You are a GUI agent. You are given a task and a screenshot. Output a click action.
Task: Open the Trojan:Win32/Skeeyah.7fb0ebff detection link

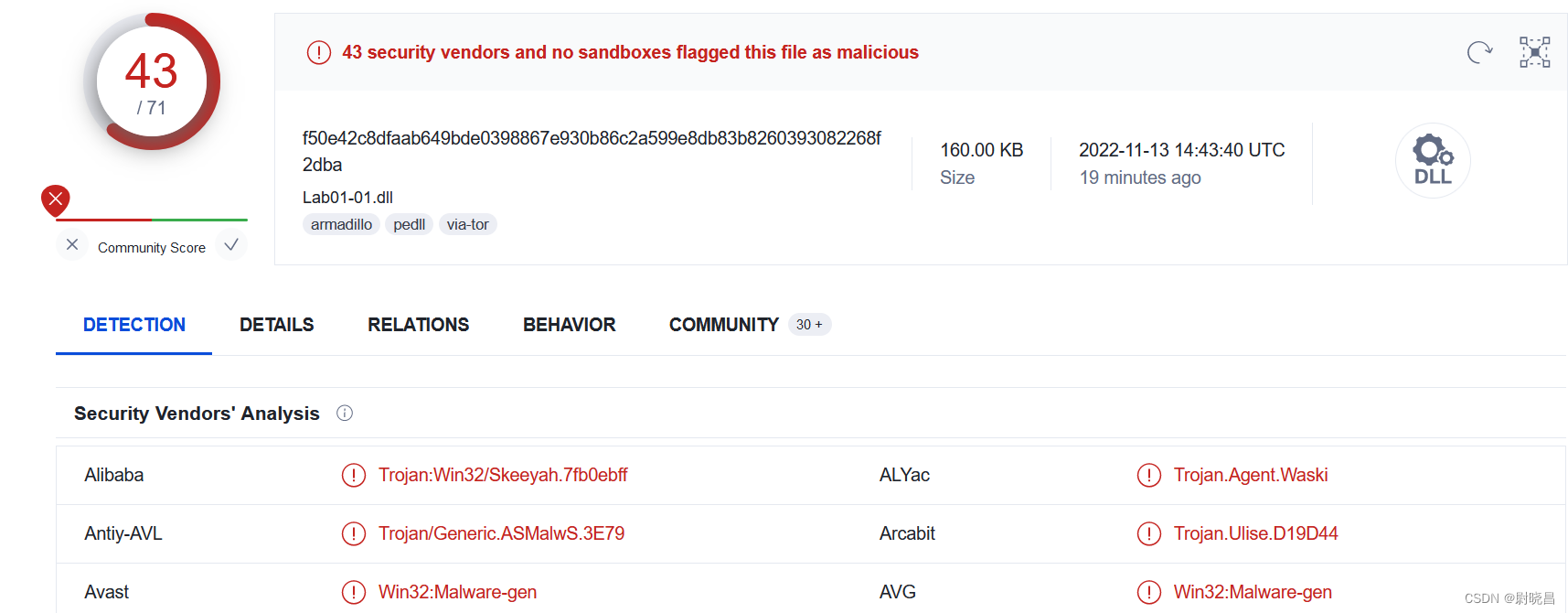point(504,475)
